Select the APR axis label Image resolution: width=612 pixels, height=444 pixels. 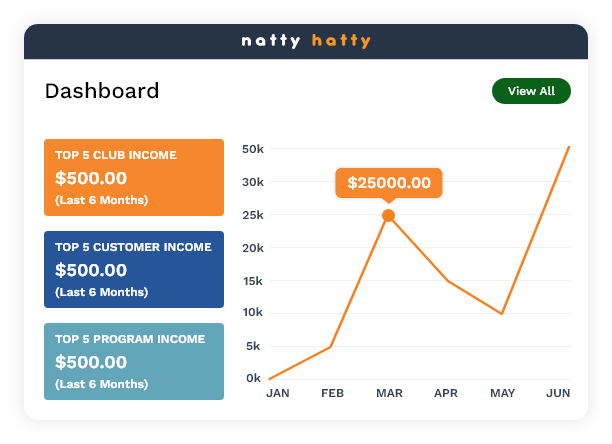click(446, 394)
